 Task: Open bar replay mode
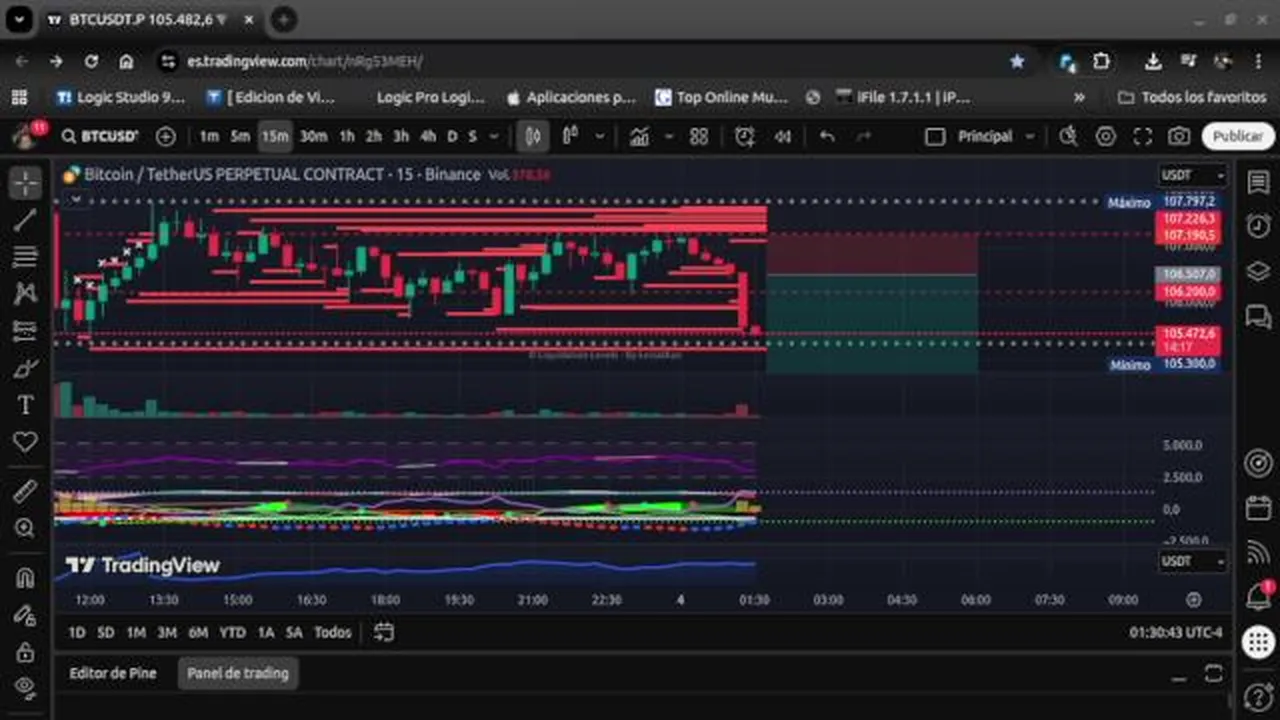(x=783, y=136)
